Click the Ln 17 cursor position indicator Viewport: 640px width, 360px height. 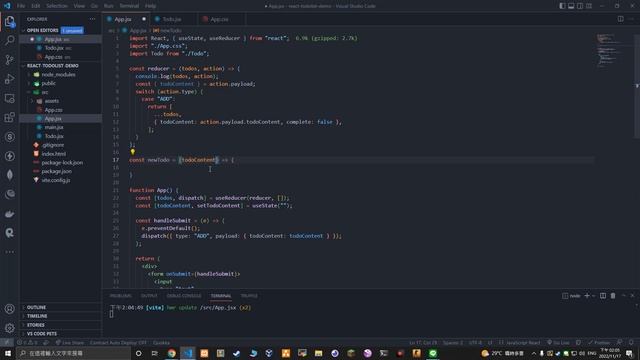[x=423, y=342]
